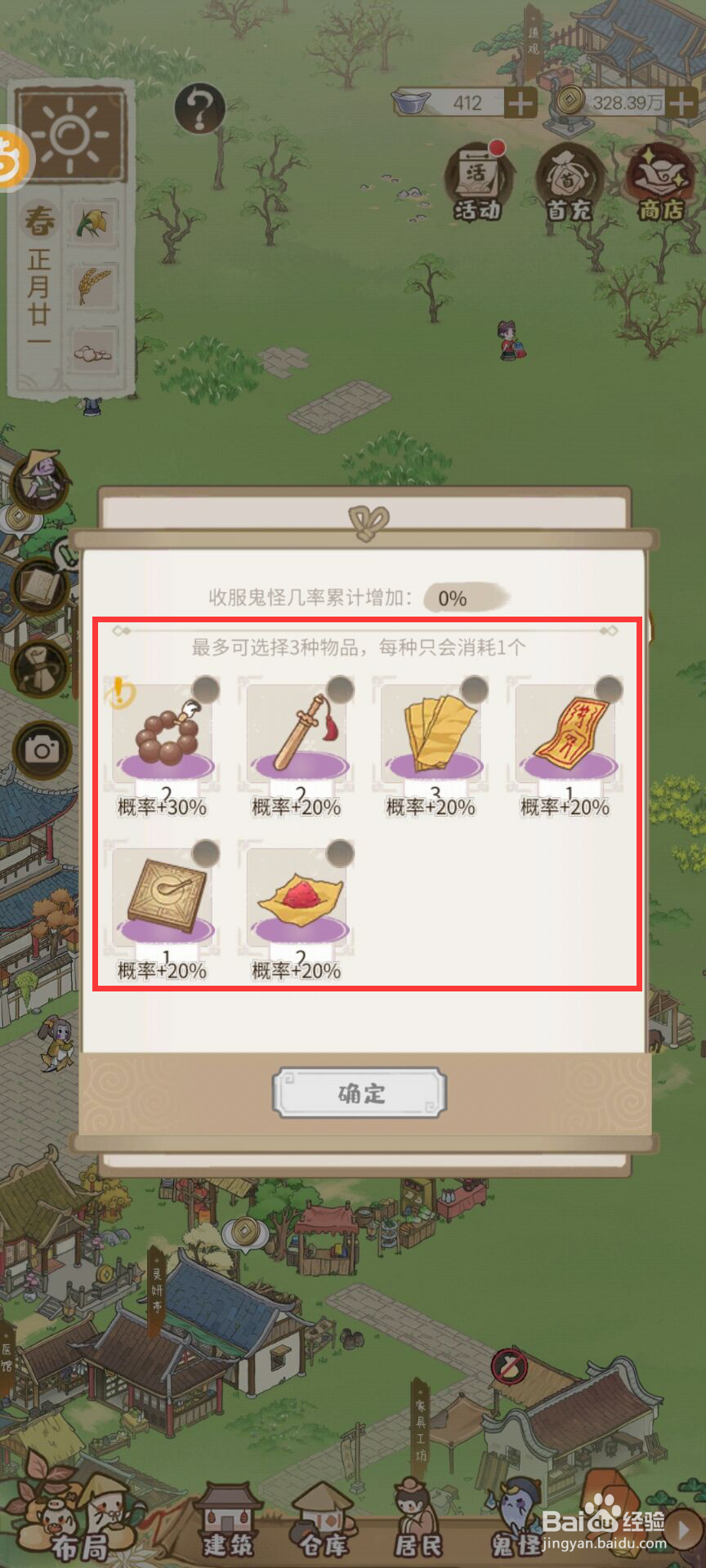This screenshot has height=1568, width=706.
Task: Open the 建筑 buildings tab
Action: tap(228, 1520)
